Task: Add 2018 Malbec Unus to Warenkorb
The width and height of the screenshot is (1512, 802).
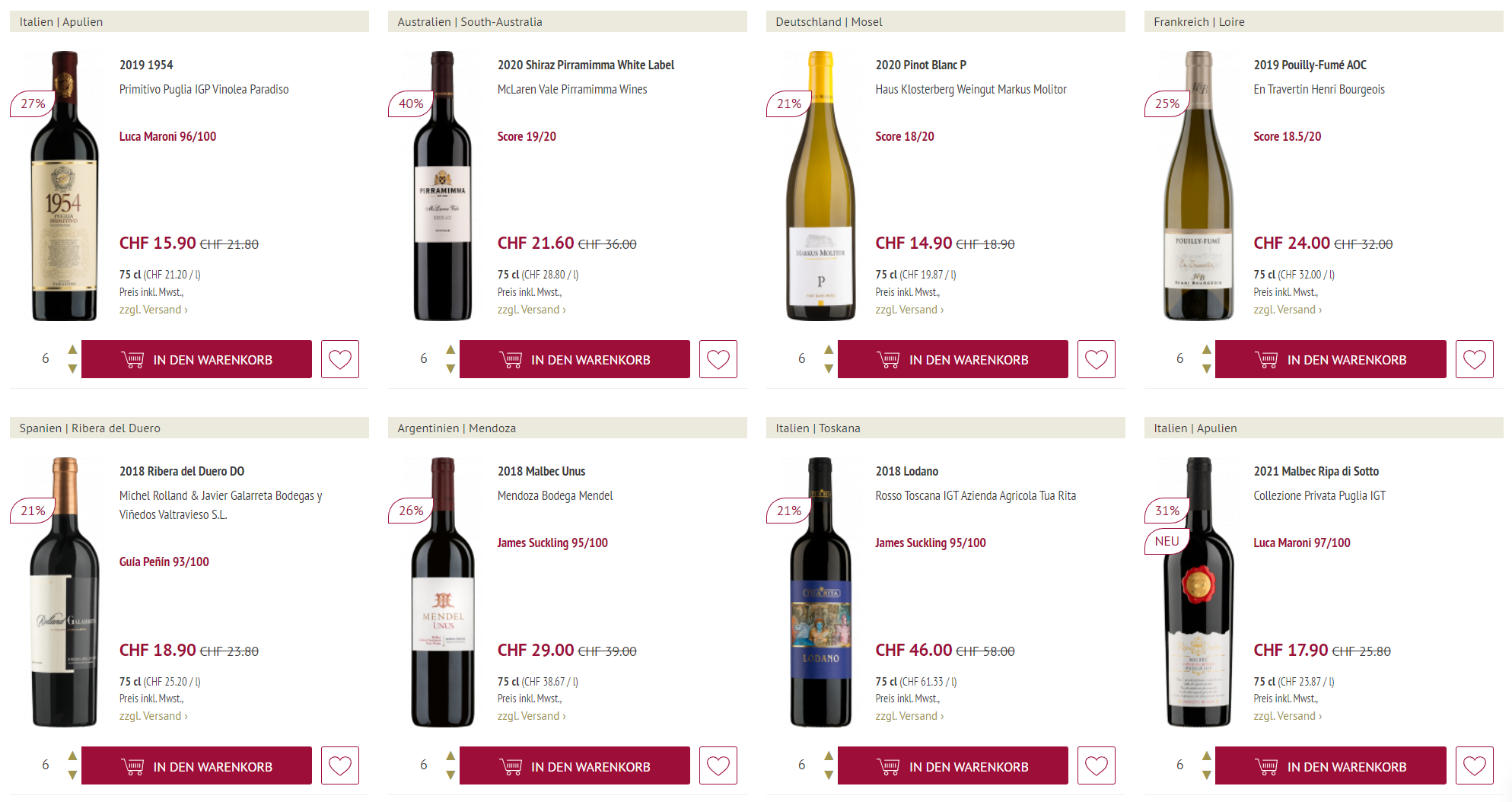Action: (x=575, y=765)
